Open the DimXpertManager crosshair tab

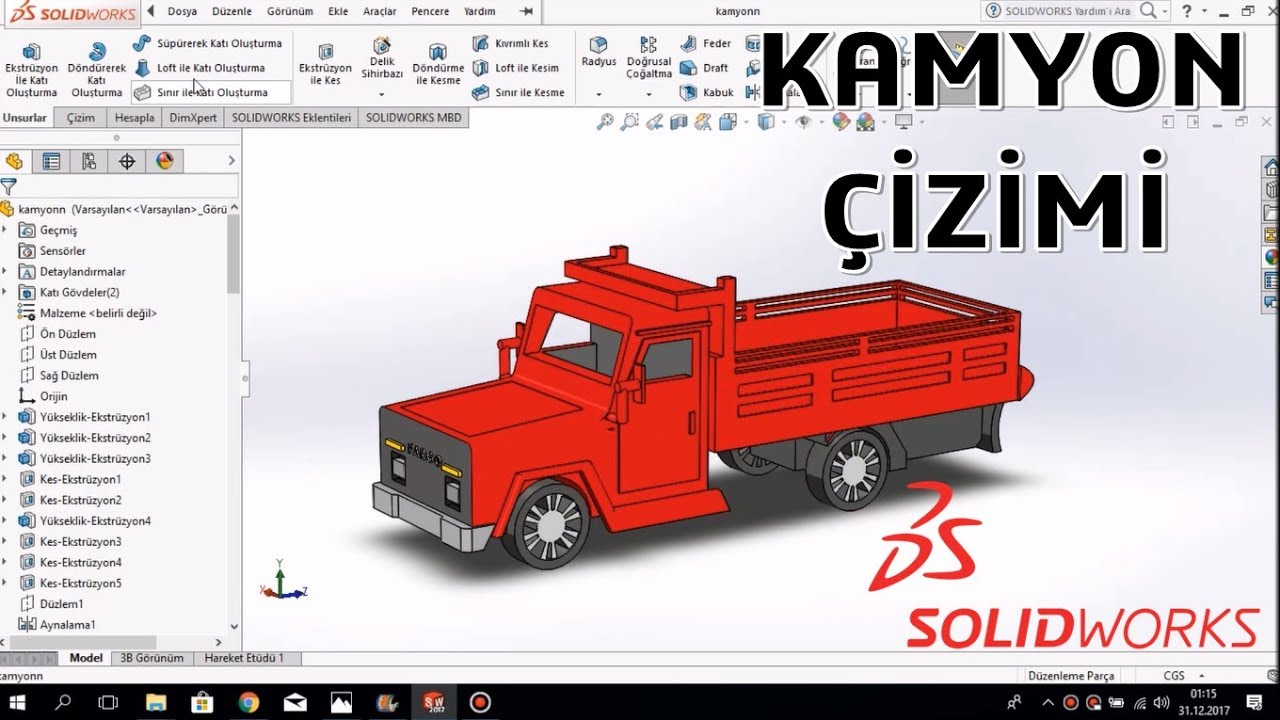pyautogui.click(x=127, y=161)
